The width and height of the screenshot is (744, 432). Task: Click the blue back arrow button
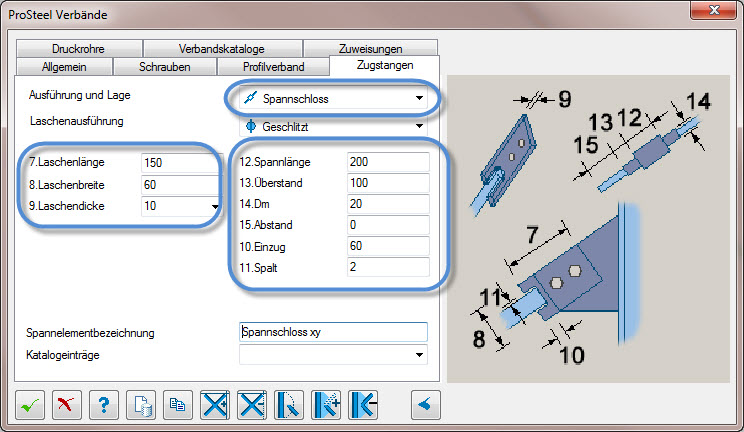[426, 405]
